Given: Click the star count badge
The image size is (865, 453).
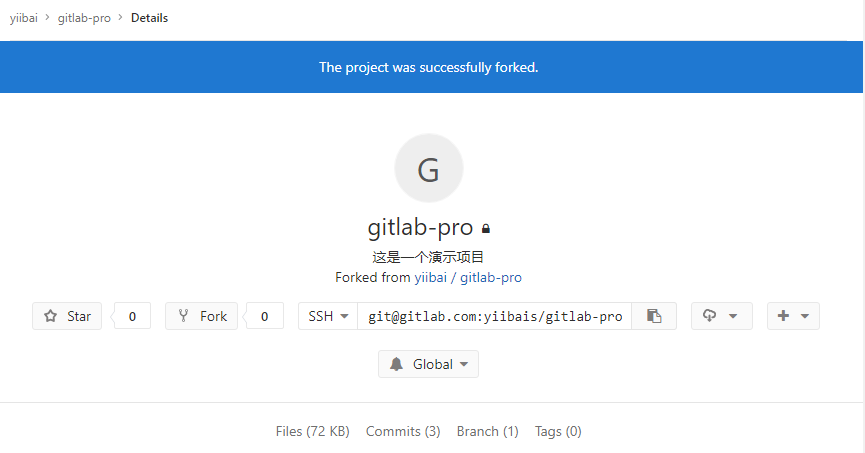Looking at the screenshot, I should [x=132, y=316].
